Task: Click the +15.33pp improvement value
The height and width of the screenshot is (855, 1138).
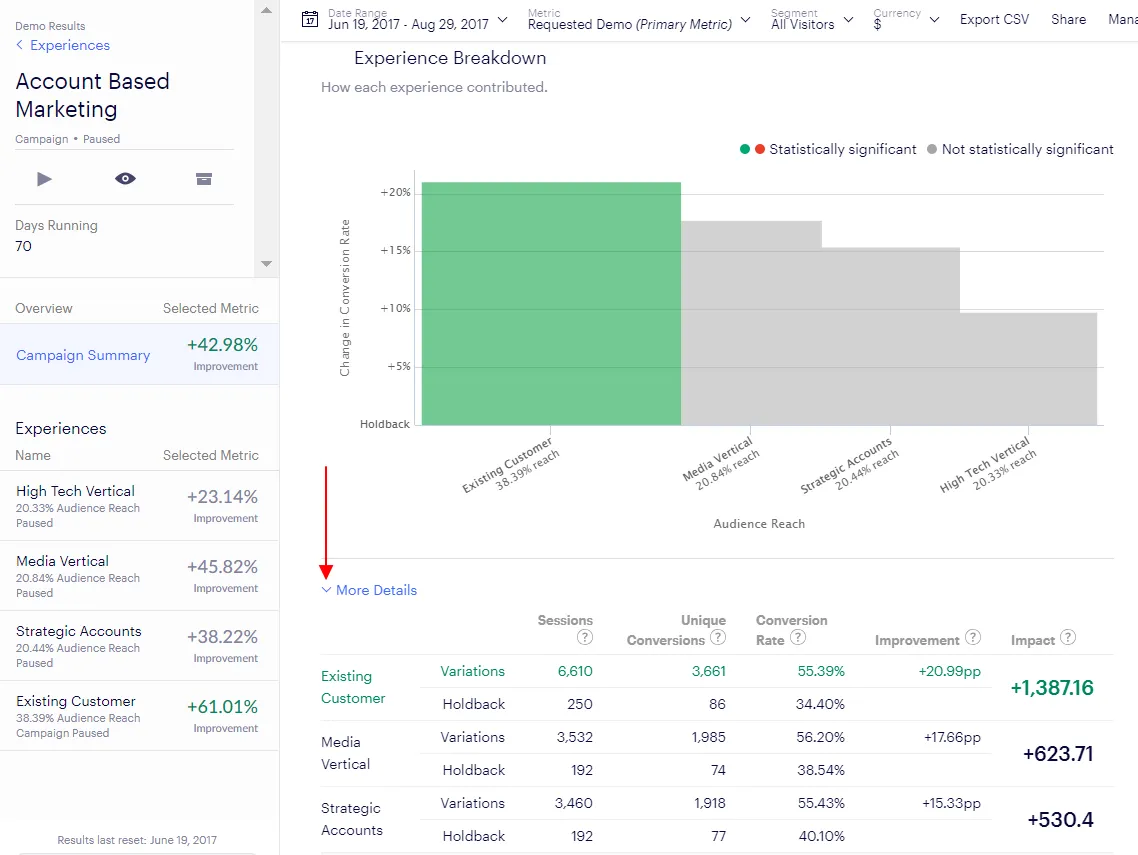Action: (951, 803)
